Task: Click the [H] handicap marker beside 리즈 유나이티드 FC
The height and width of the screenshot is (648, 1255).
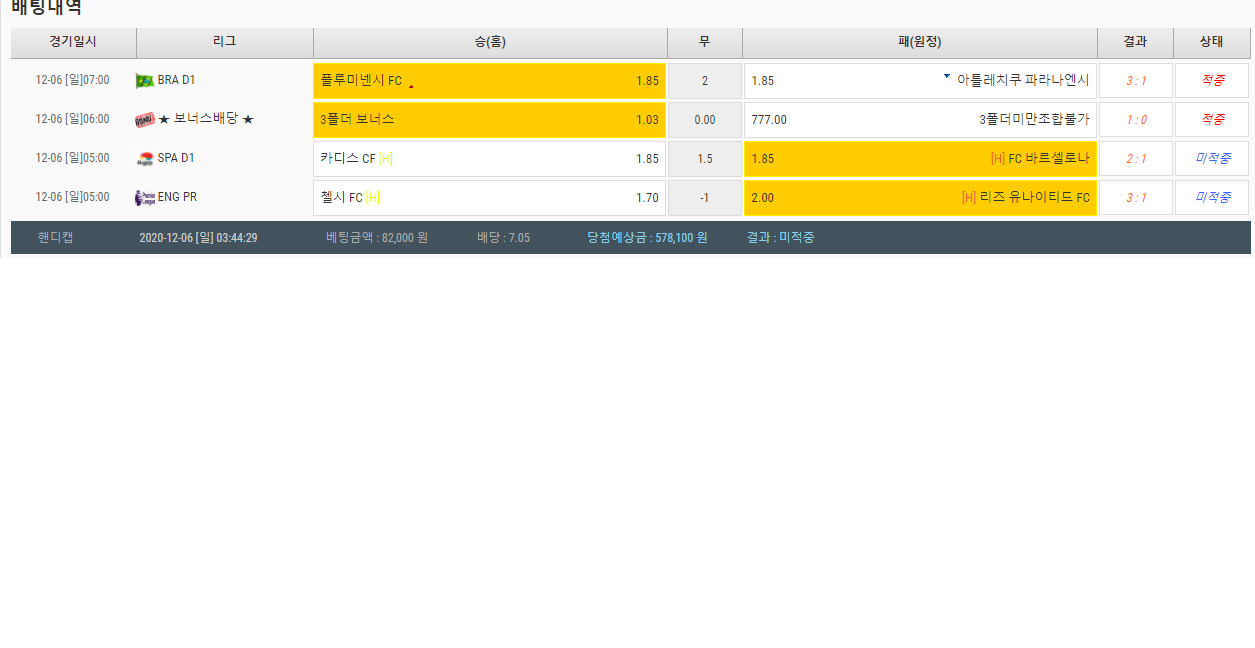Action: click(968, 198)
